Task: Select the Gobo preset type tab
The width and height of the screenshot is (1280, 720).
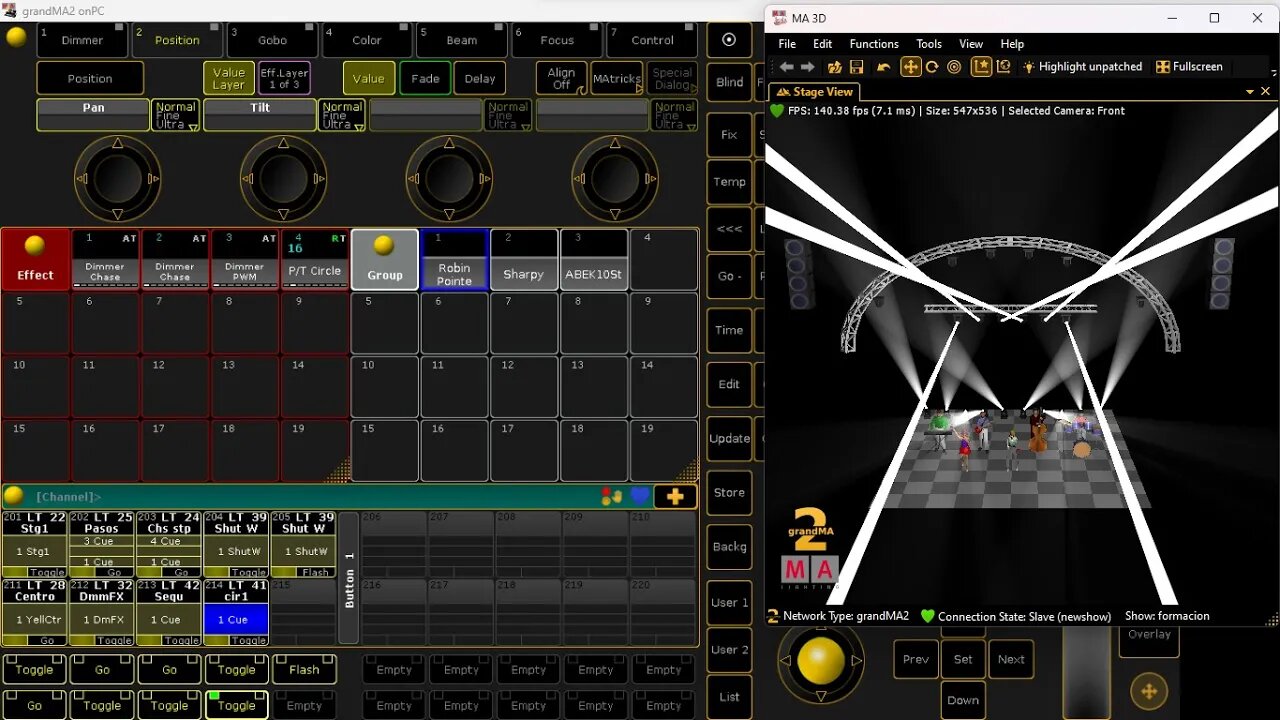Action: coord(272,39)
